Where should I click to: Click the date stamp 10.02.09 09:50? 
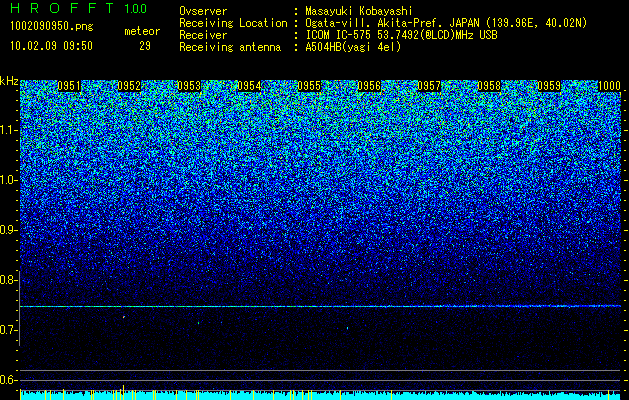51,46
